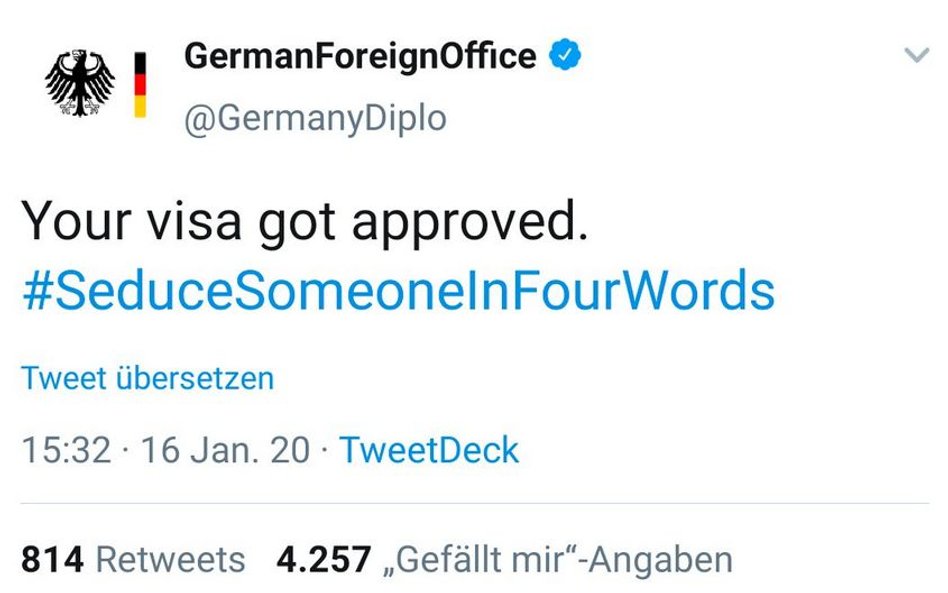The height and width of the screenshot is (593, 948).
Task: Open the #SeduceSomeoneInFourWords hashtag
Action: (398, 291)
